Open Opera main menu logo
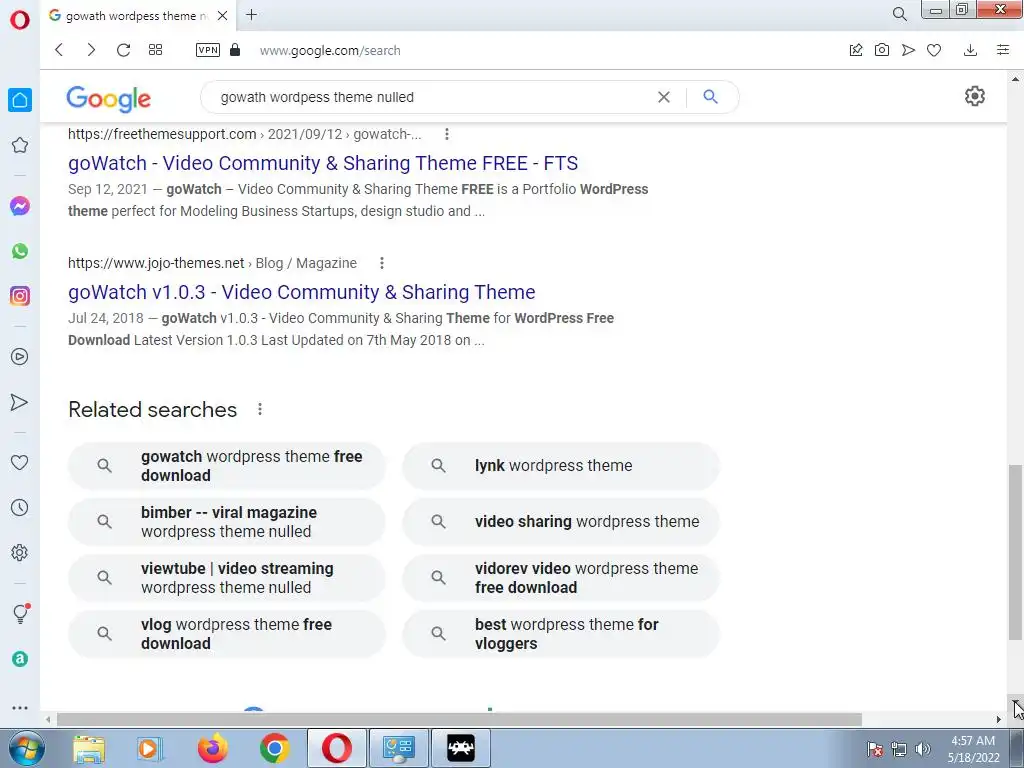Screen dimensions: 1024x768 coord(20,20)
